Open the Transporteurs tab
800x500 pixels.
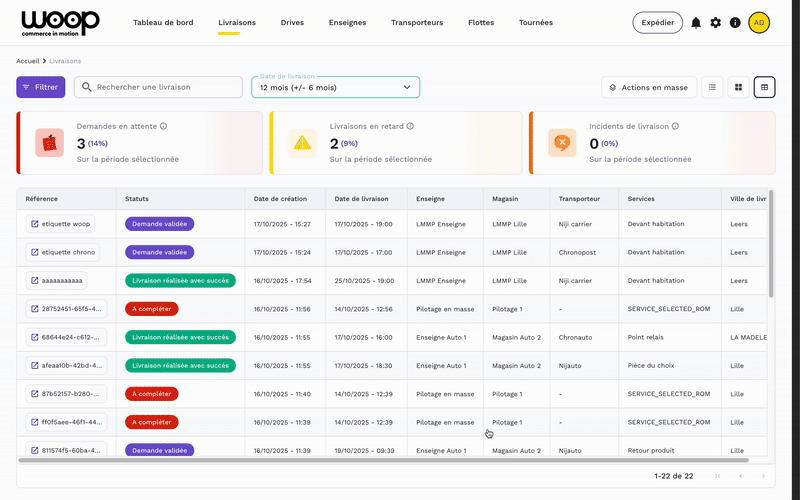point(417,22)
